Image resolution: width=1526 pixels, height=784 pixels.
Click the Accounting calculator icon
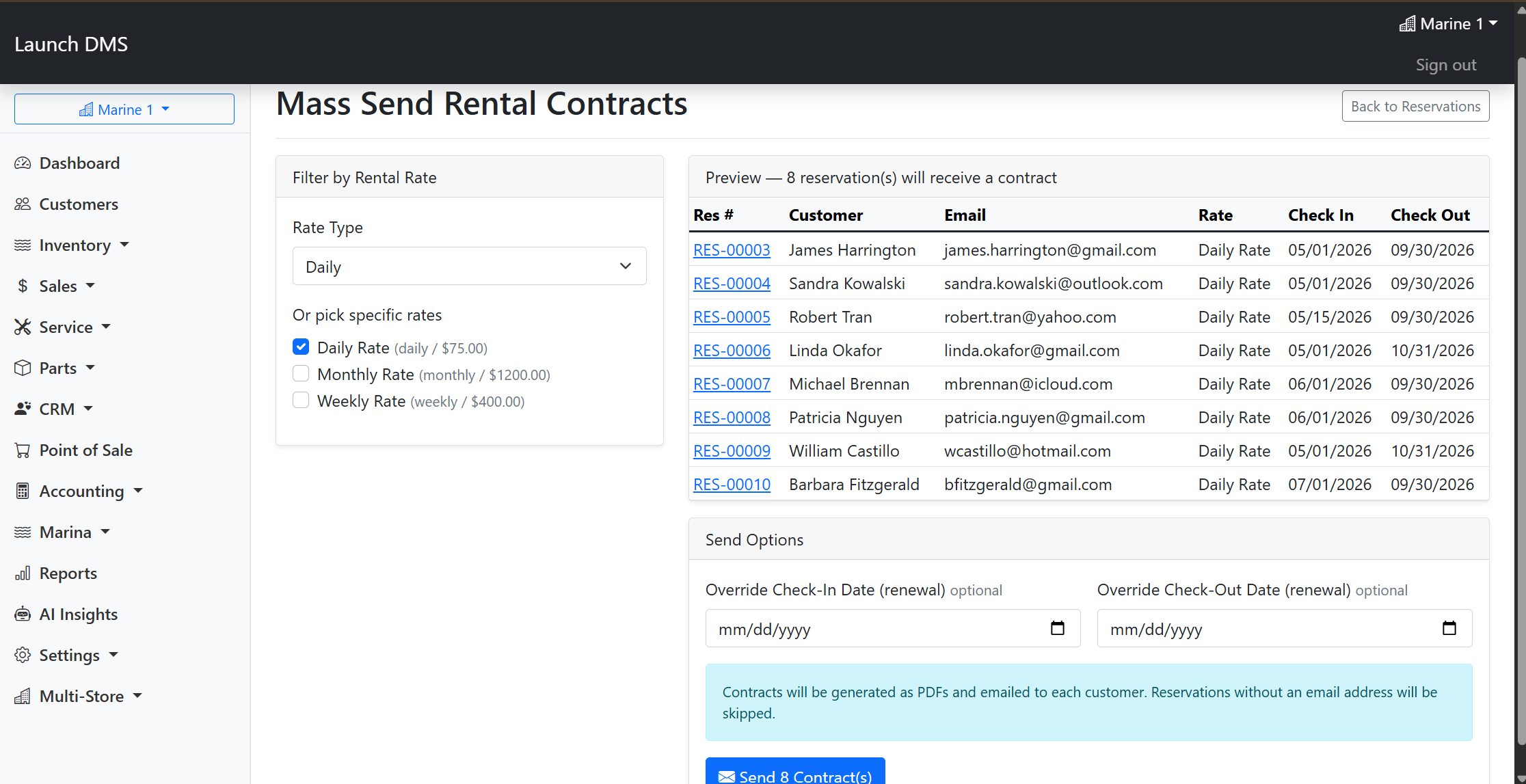coord(23,491)
